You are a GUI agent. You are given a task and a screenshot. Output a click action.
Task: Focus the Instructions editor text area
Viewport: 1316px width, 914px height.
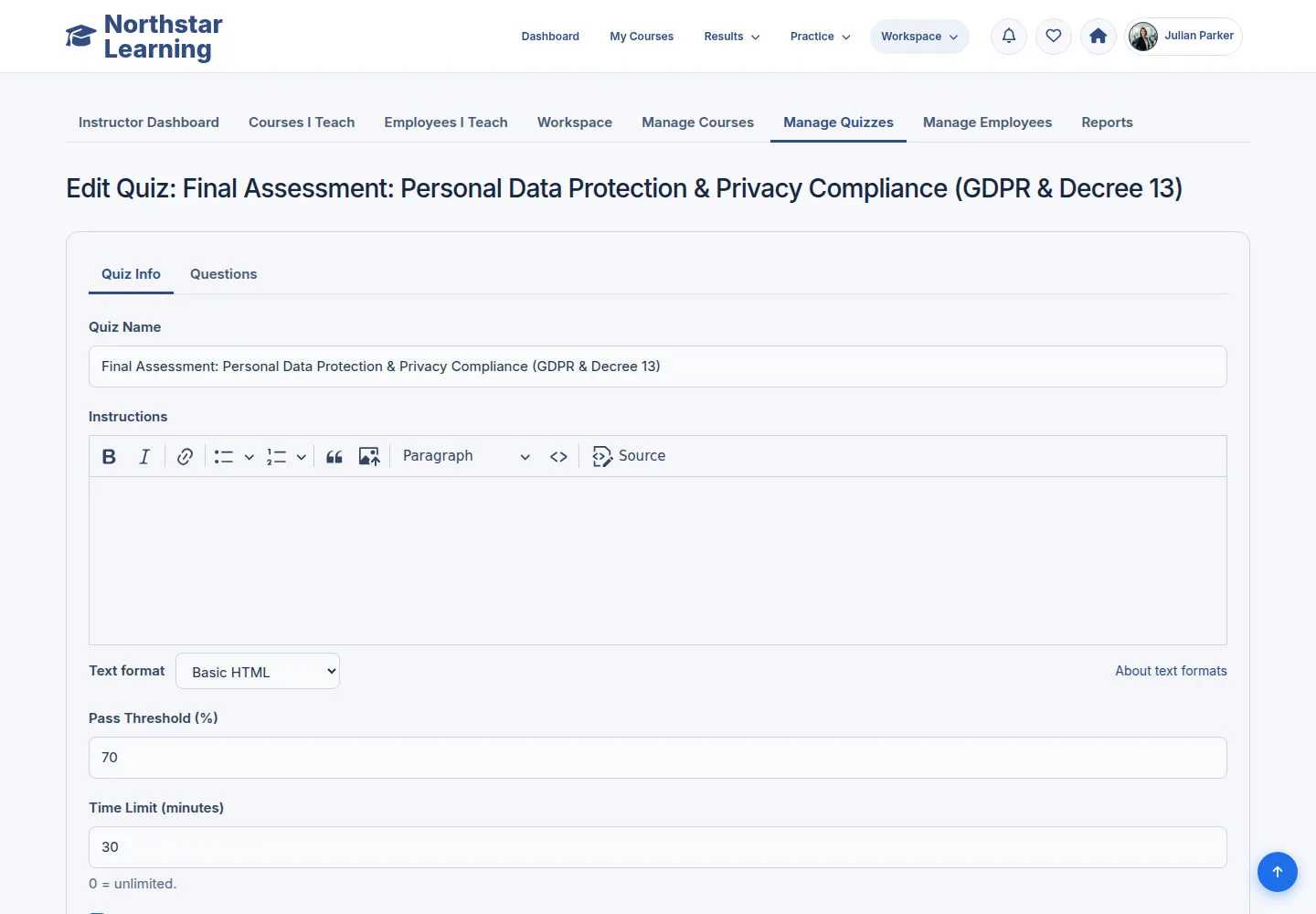coord(658,560)
